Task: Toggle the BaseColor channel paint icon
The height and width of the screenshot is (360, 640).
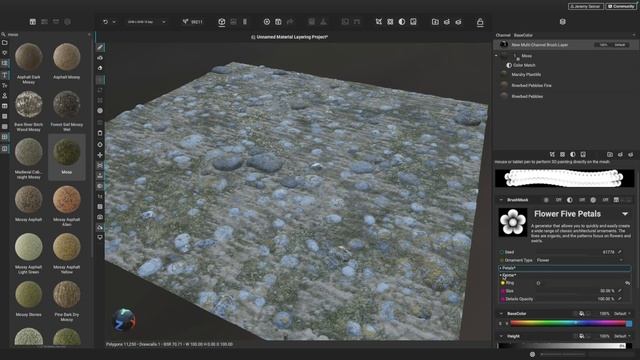Action: coord(582,313)
